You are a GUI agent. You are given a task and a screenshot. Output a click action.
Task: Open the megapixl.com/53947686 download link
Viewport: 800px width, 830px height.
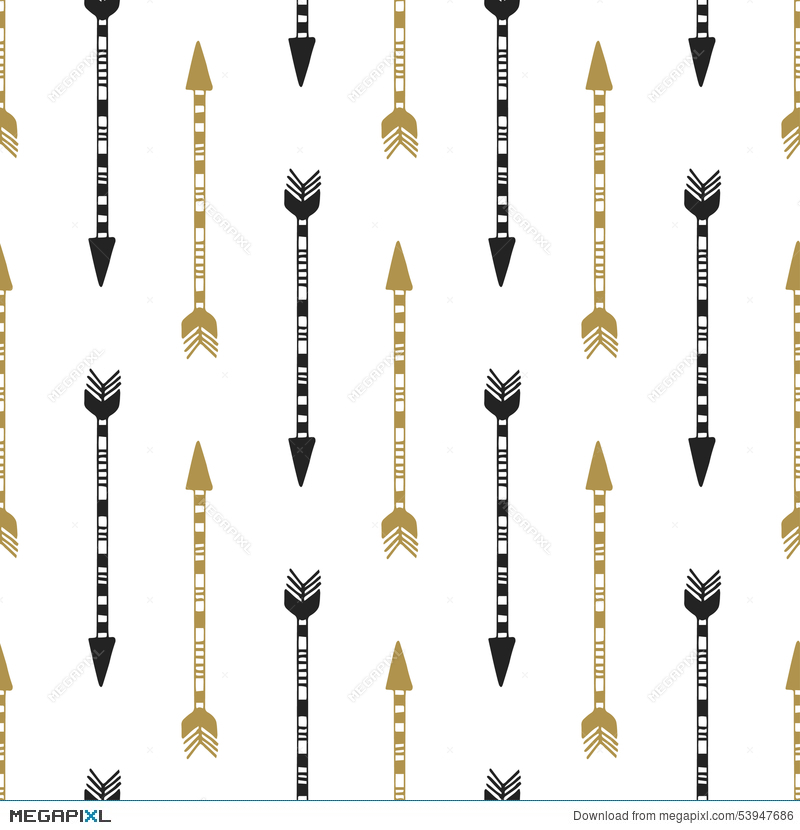(x=700, y=816)
